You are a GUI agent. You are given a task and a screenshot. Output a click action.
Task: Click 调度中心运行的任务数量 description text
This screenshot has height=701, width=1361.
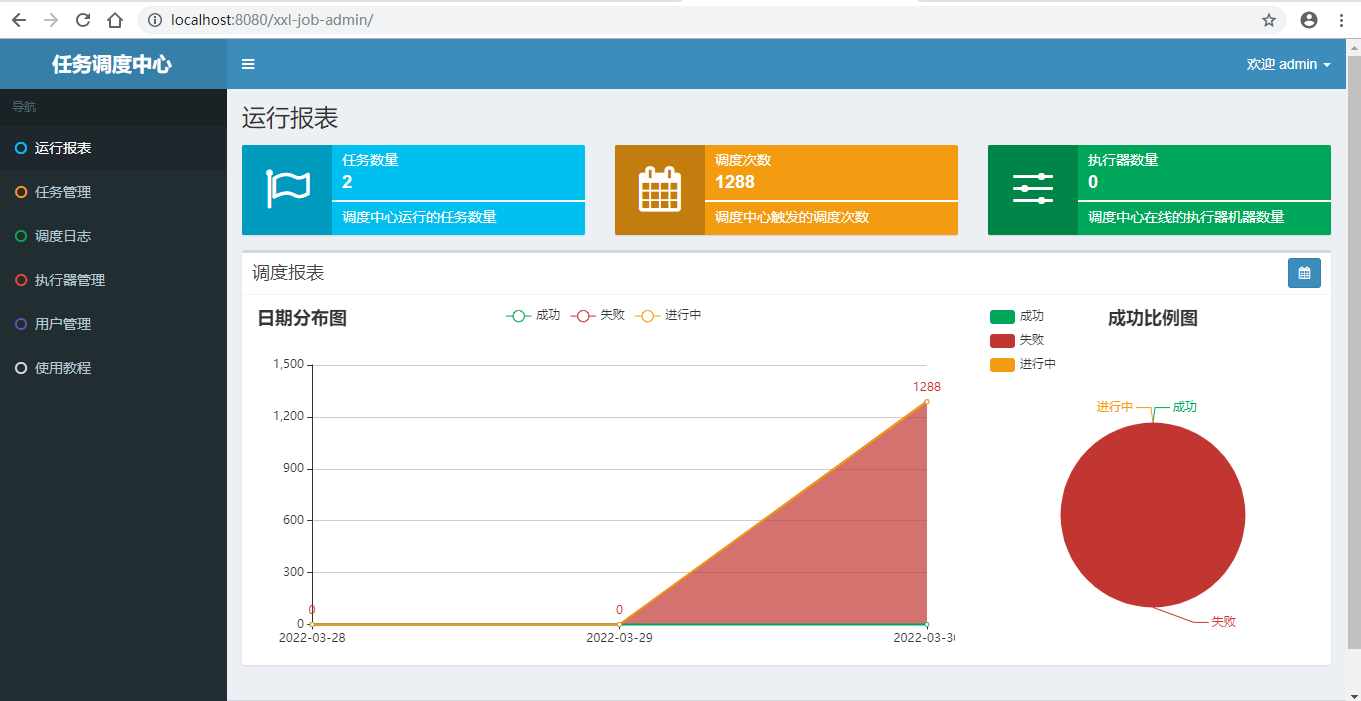pos(419,217)
